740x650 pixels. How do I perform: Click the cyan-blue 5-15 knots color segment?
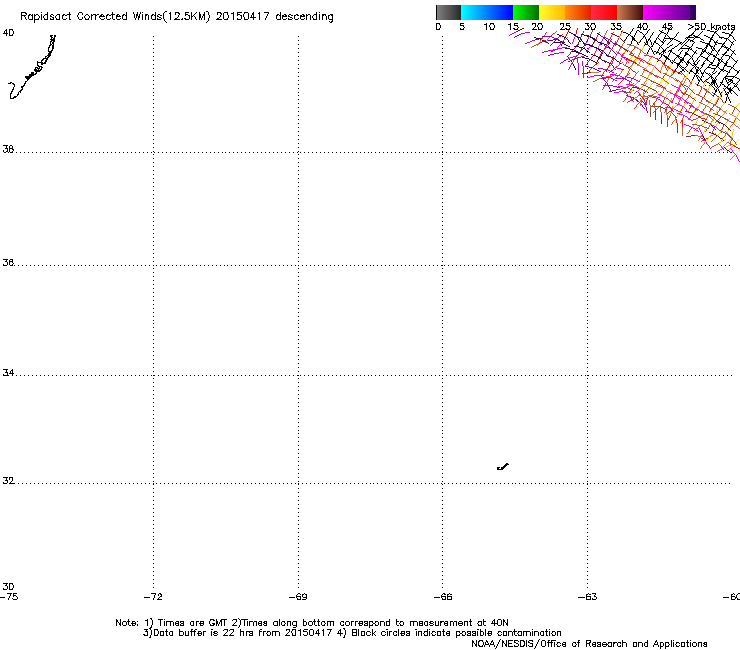(x=487, y=12)
